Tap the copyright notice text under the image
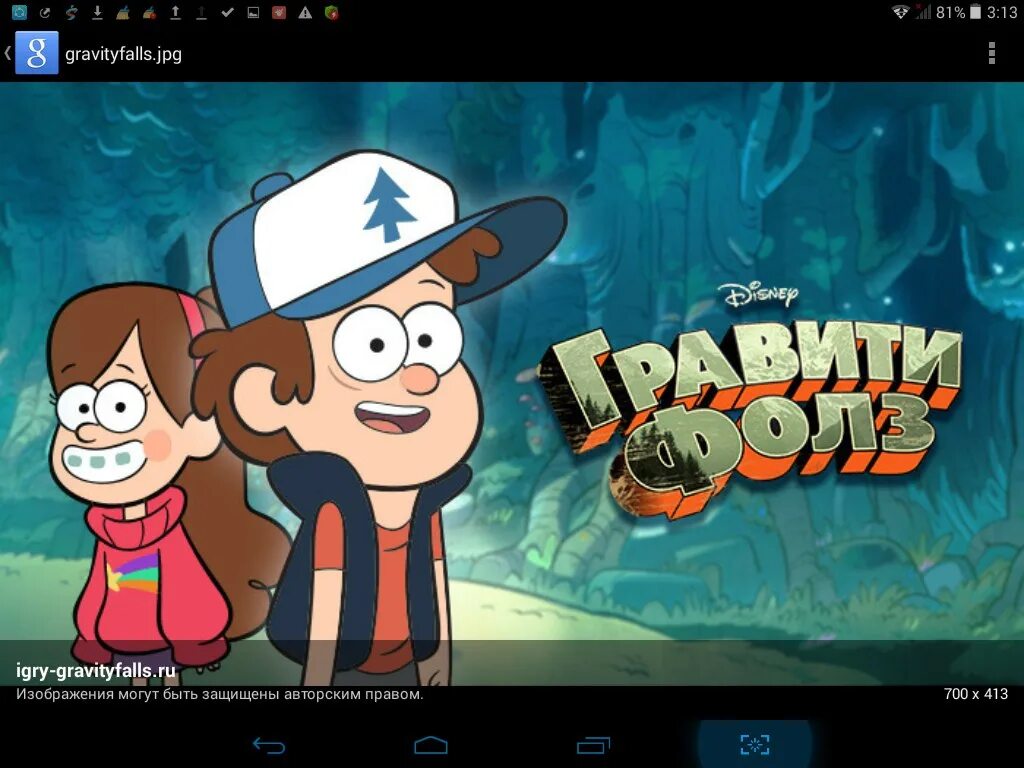 tap(219, 694)
